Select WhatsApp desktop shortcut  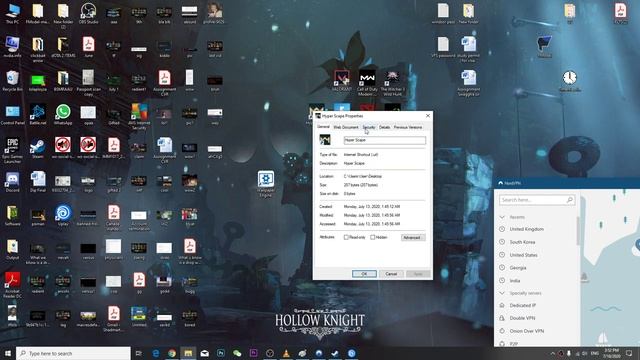pyautogui.click(x=63, y=115)
